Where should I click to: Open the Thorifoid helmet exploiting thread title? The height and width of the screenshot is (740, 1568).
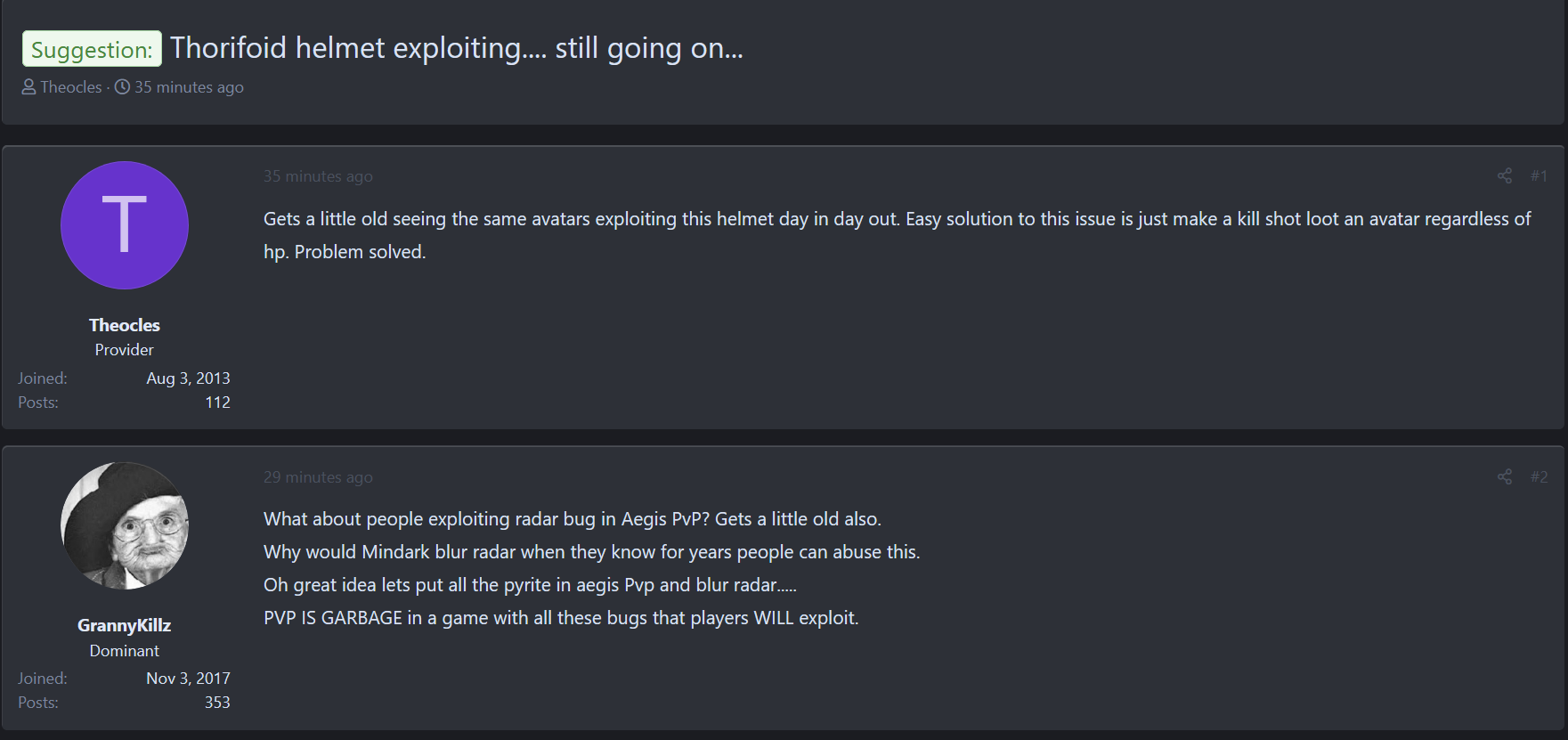point(456,48)
